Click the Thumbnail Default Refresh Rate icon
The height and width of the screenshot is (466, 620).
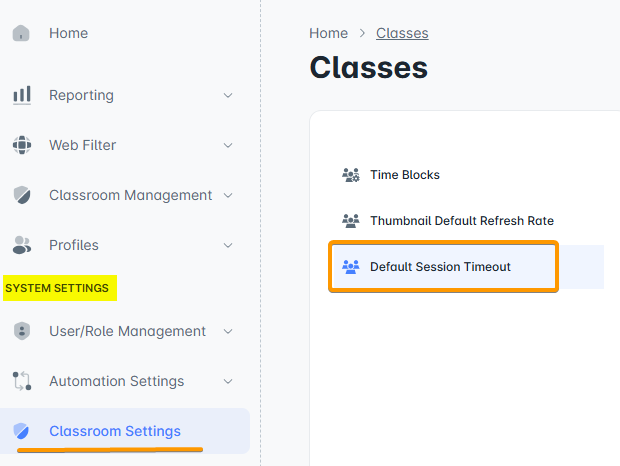tap(350, 221)
